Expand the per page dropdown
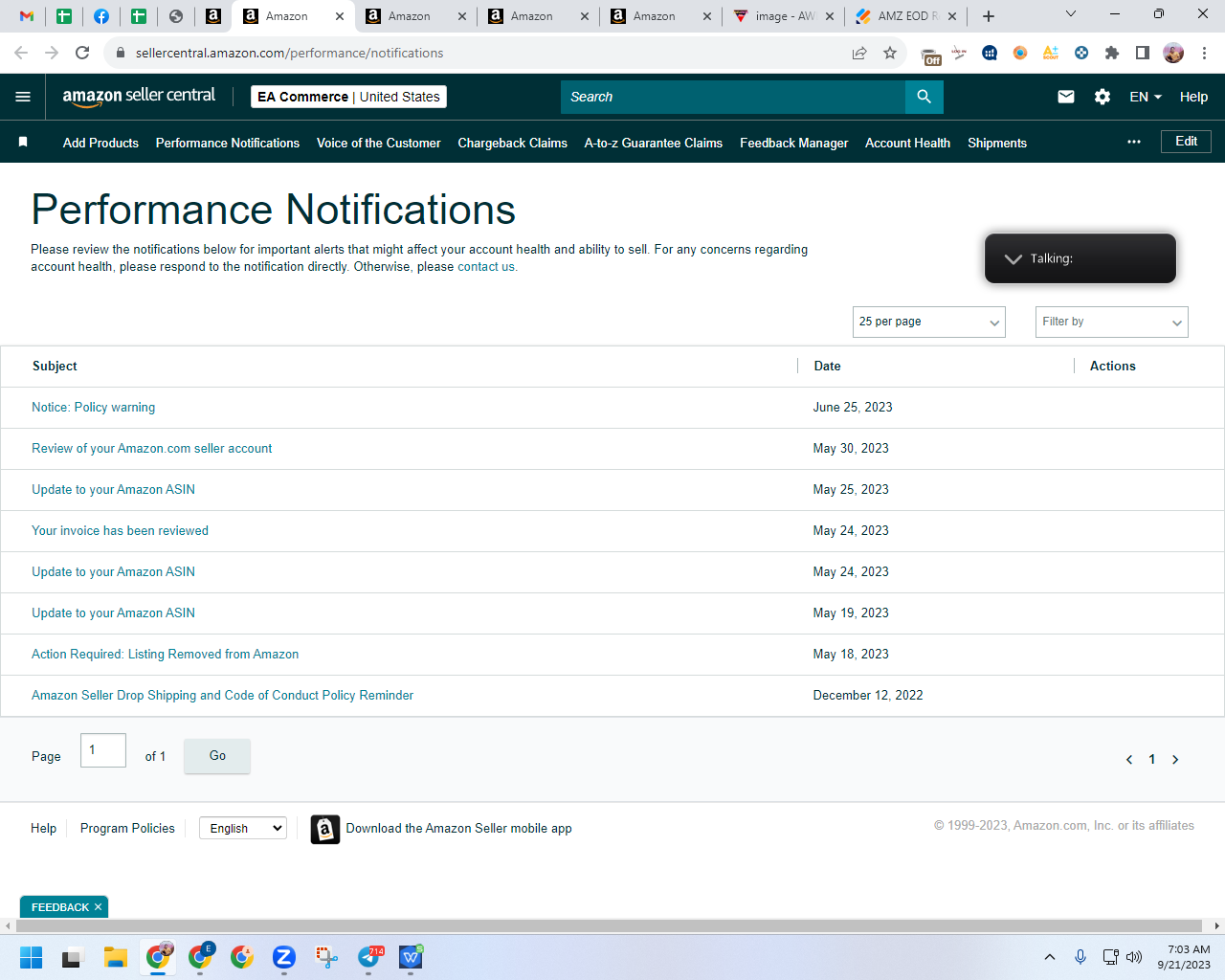This screenshot has height=980, width=1225. click(x=929, y=322)
